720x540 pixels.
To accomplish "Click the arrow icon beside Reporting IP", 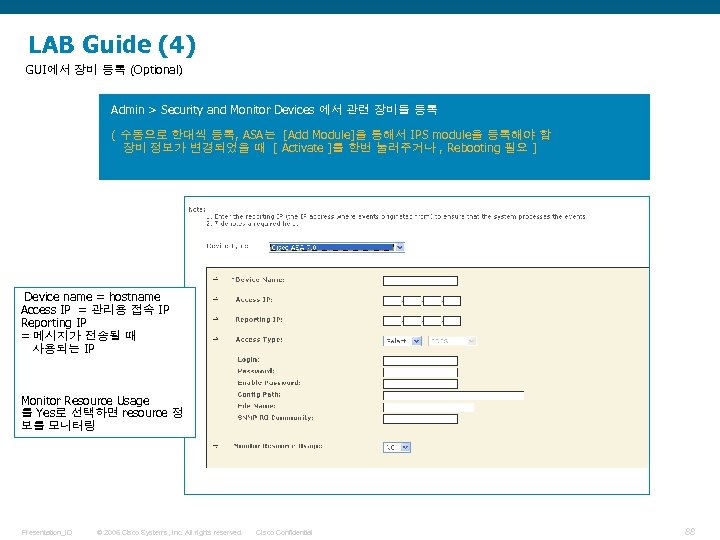I will (216, 319).
